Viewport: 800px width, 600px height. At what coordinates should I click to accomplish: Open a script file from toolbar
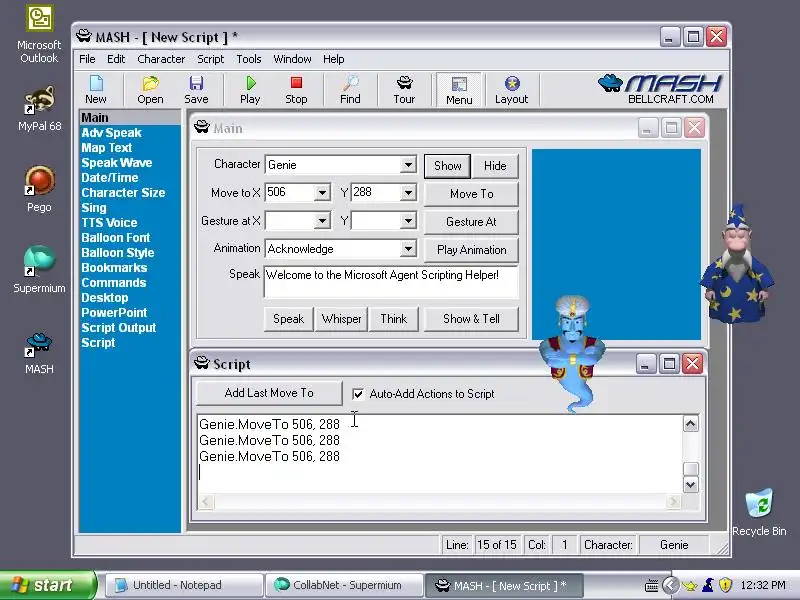click(x=150, y=90)
